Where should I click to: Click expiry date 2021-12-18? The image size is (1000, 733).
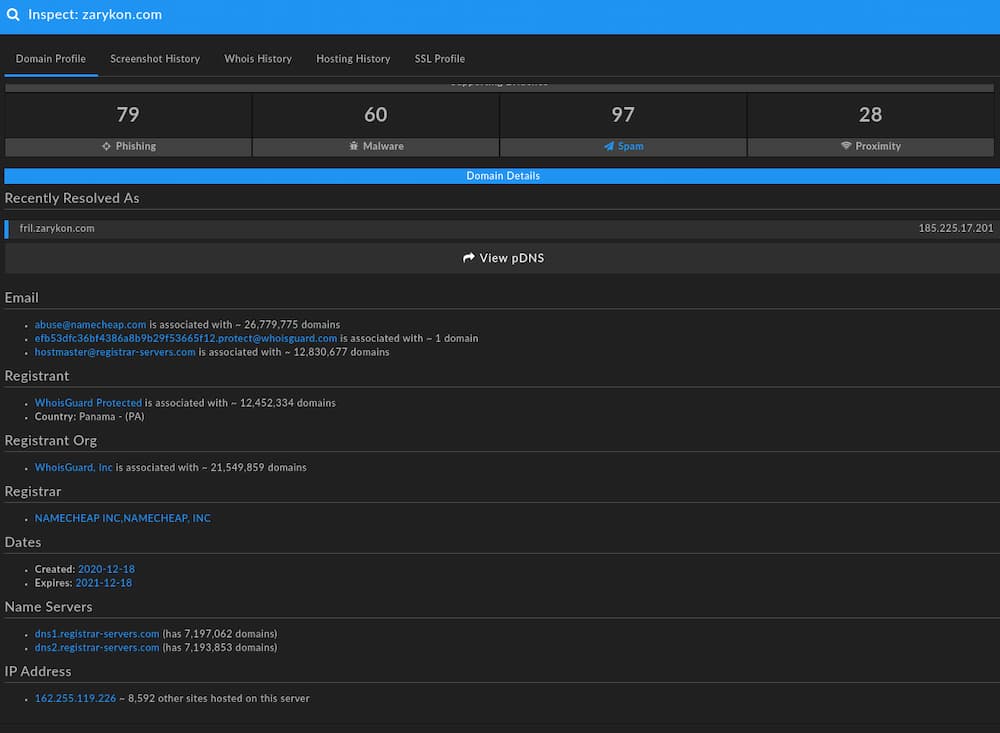coord(104,583)
